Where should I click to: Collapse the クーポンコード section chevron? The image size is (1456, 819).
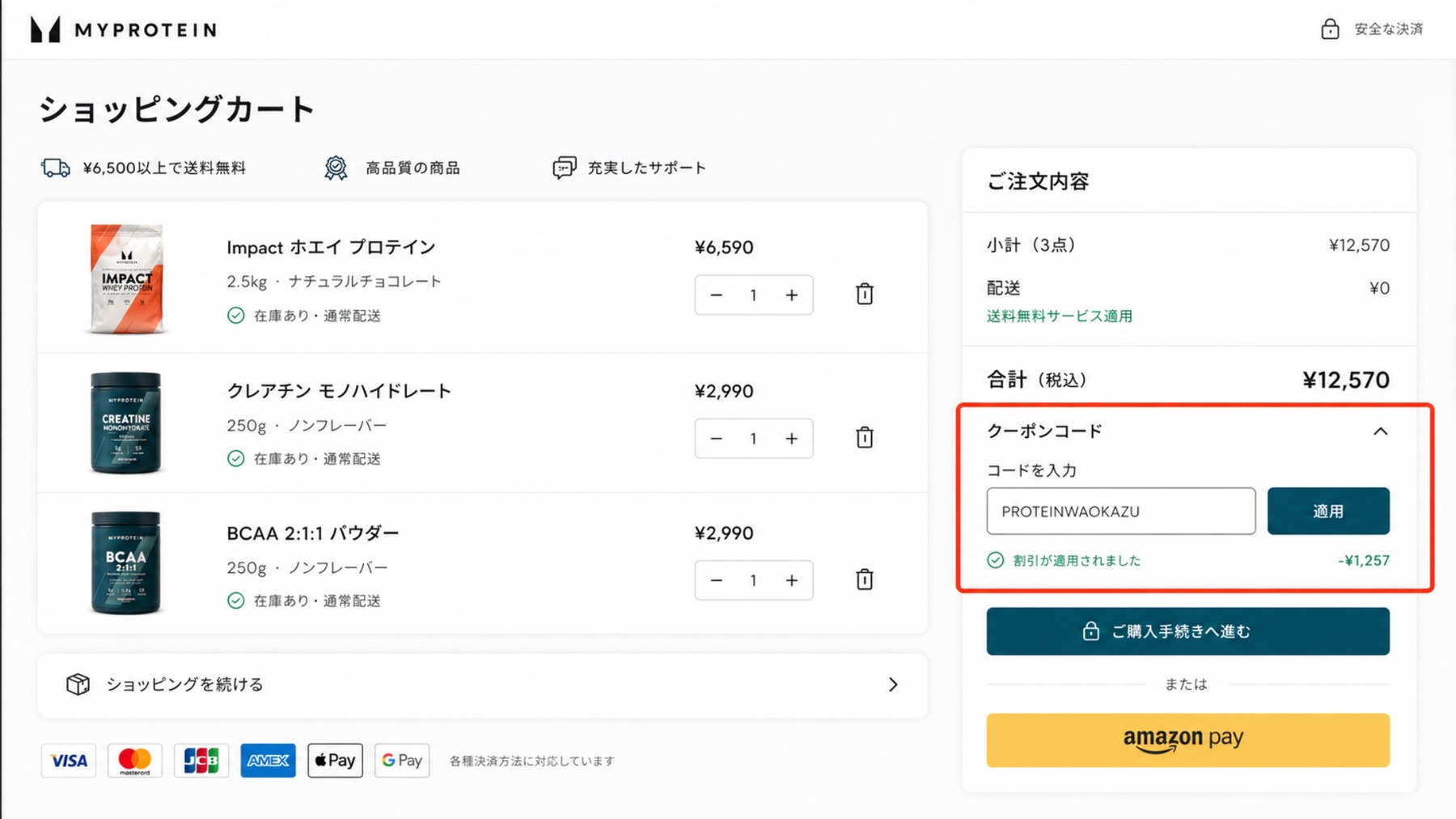coord(1380,431)
